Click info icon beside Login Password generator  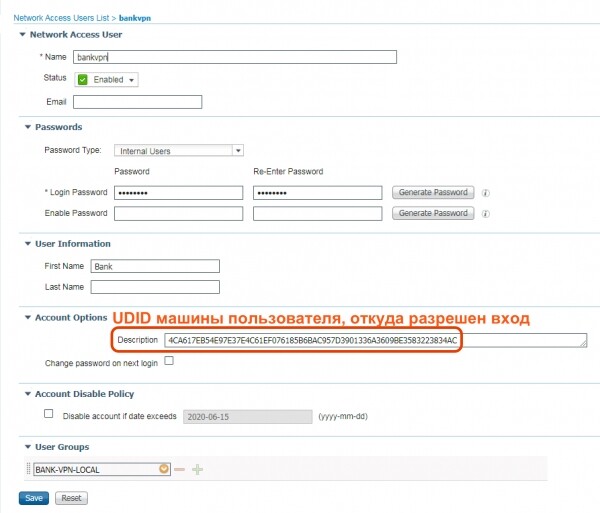tap(486, 193)
